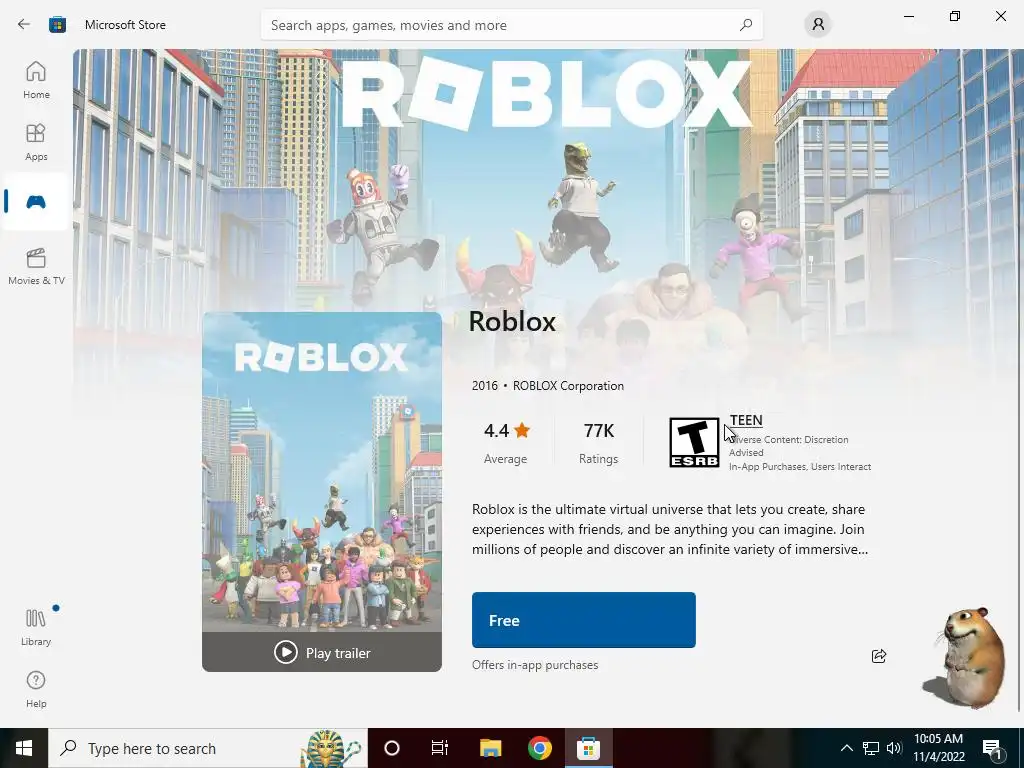Image resolution: width=1024 pixels, height=768 pixels.
Task: Click the magnifier search icon
Action: 746,25
